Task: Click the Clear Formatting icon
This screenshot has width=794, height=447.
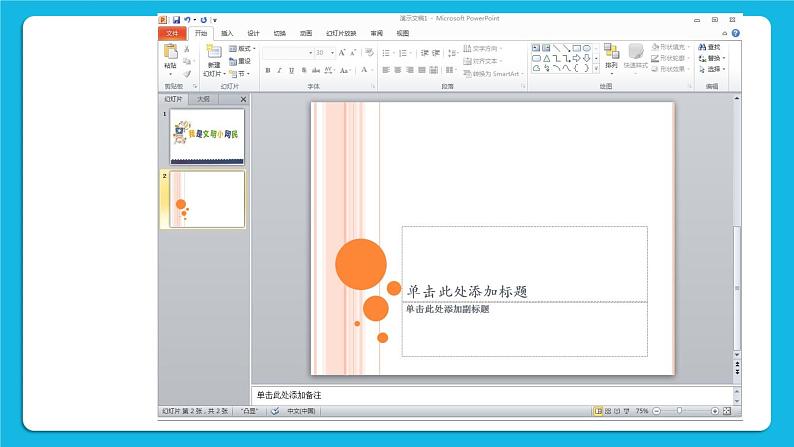Action: 369,53
